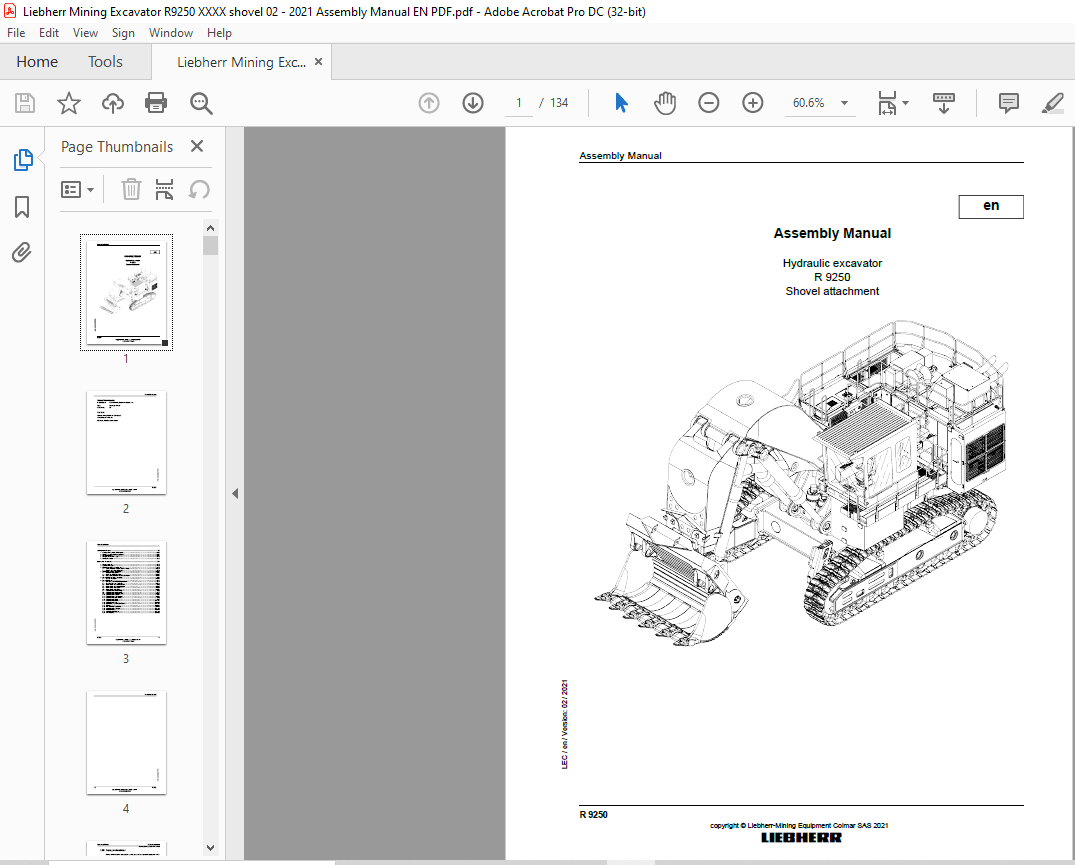Open the Bookmarks panel in the sidebar
The image size is (1075, 865).
pos(21,207)
